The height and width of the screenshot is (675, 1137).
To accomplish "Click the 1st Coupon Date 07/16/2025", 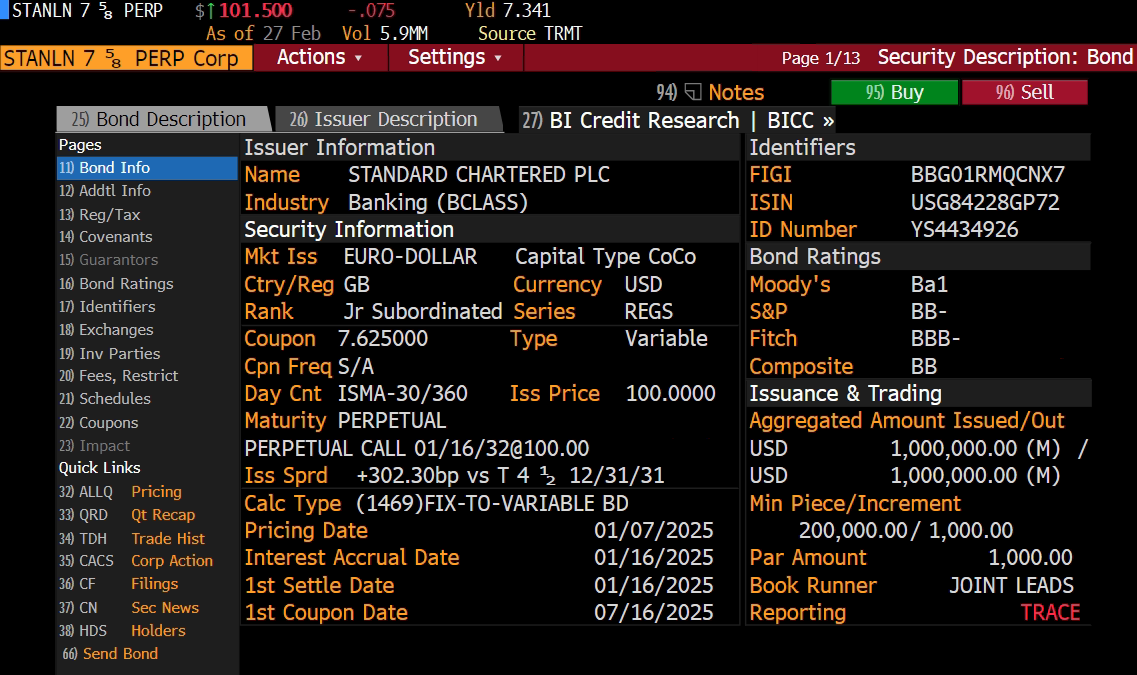I will pos(653,613).
